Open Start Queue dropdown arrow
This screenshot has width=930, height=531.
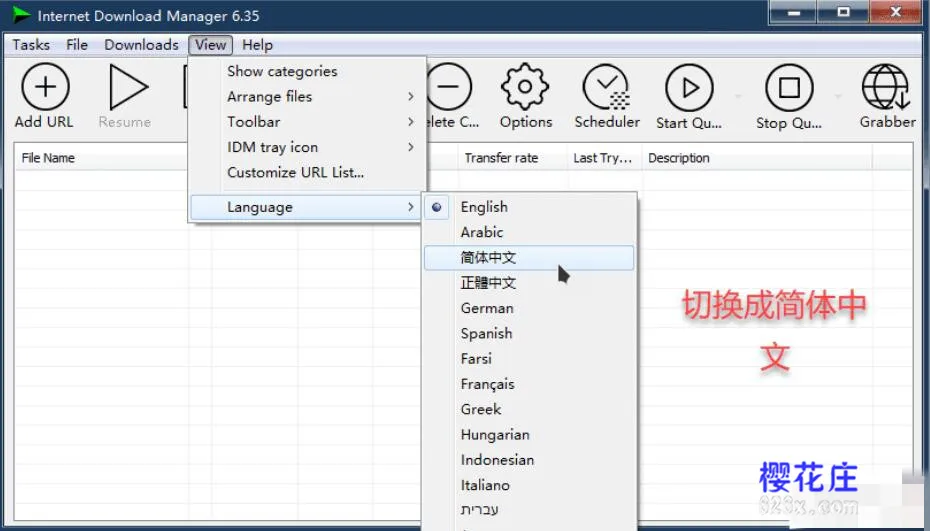[x=738, y=96]
